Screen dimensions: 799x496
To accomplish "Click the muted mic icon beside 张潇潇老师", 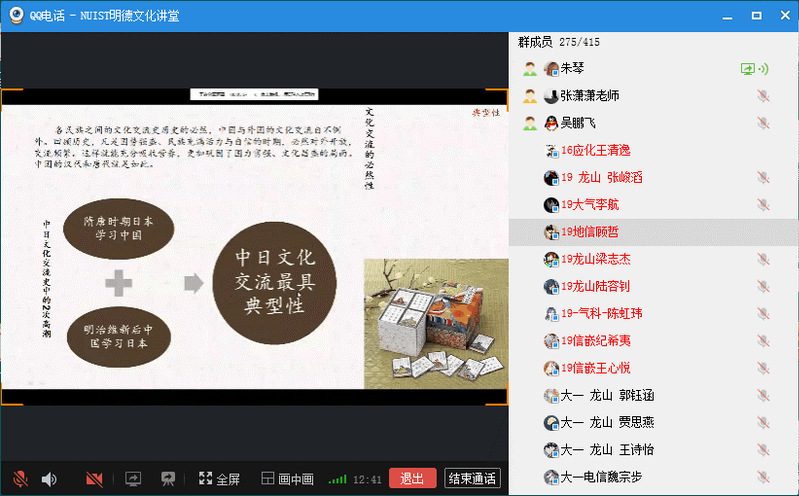I will click(763, 96).
